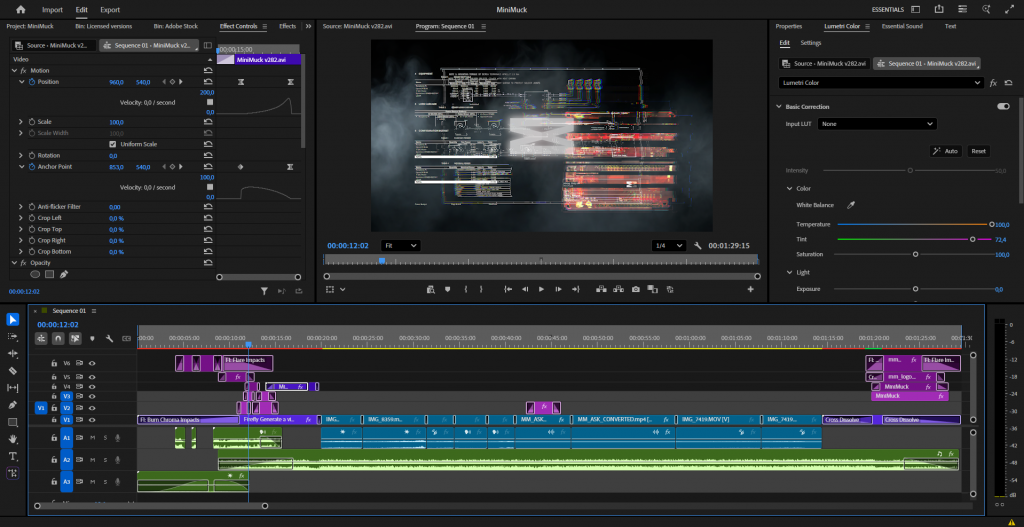The image size is (1024, 527).
Task: Click the Export Frame camera icon
Action: [x=635, y=289]
